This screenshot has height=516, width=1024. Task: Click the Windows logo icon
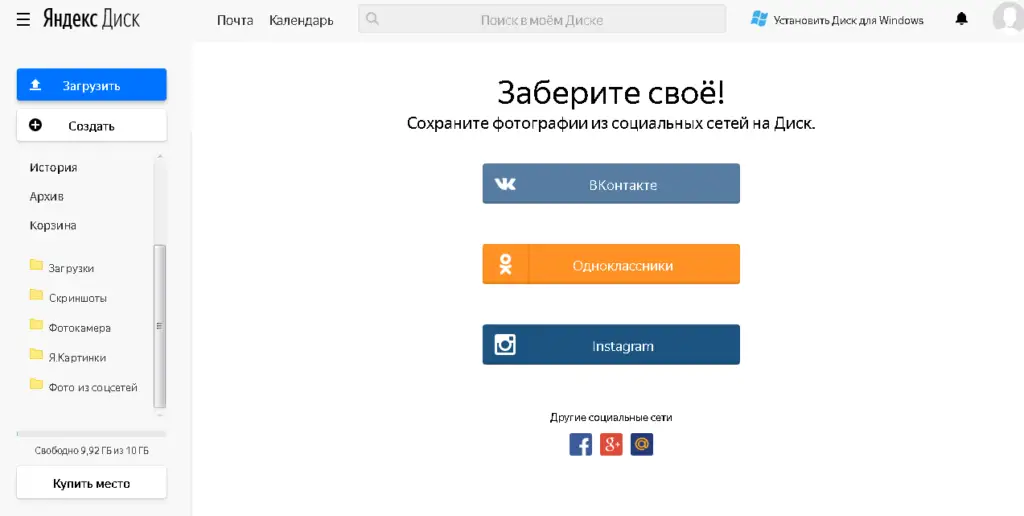(759, 19)
